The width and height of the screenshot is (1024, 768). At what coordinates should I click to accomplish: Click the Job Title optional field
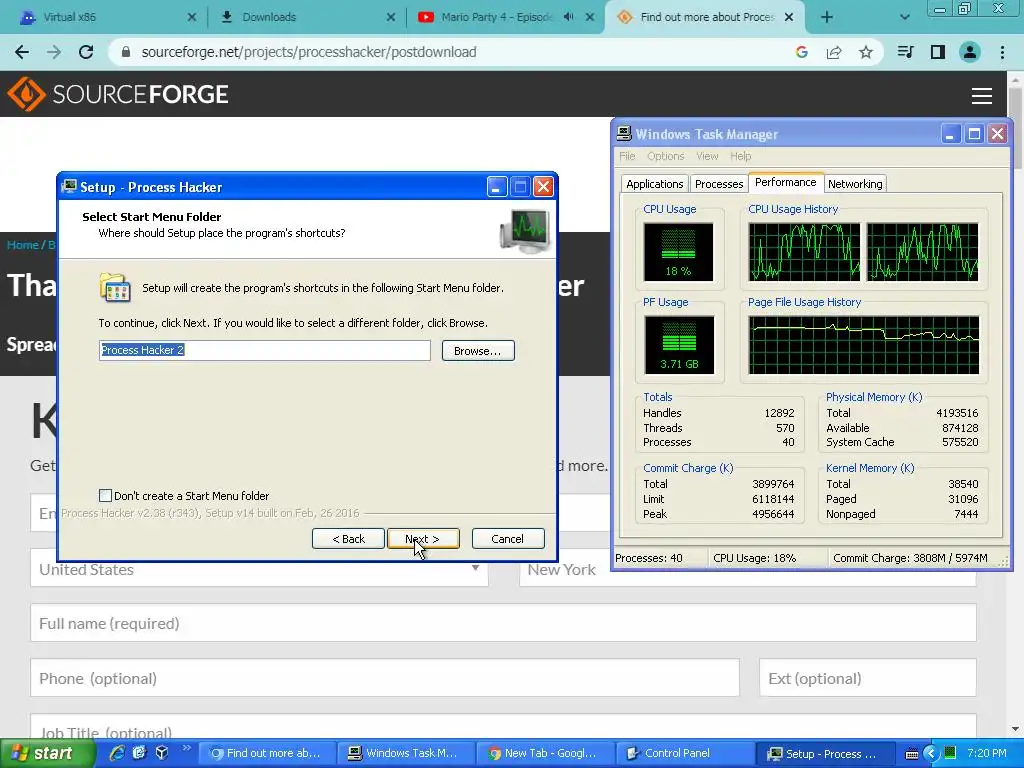503,728
